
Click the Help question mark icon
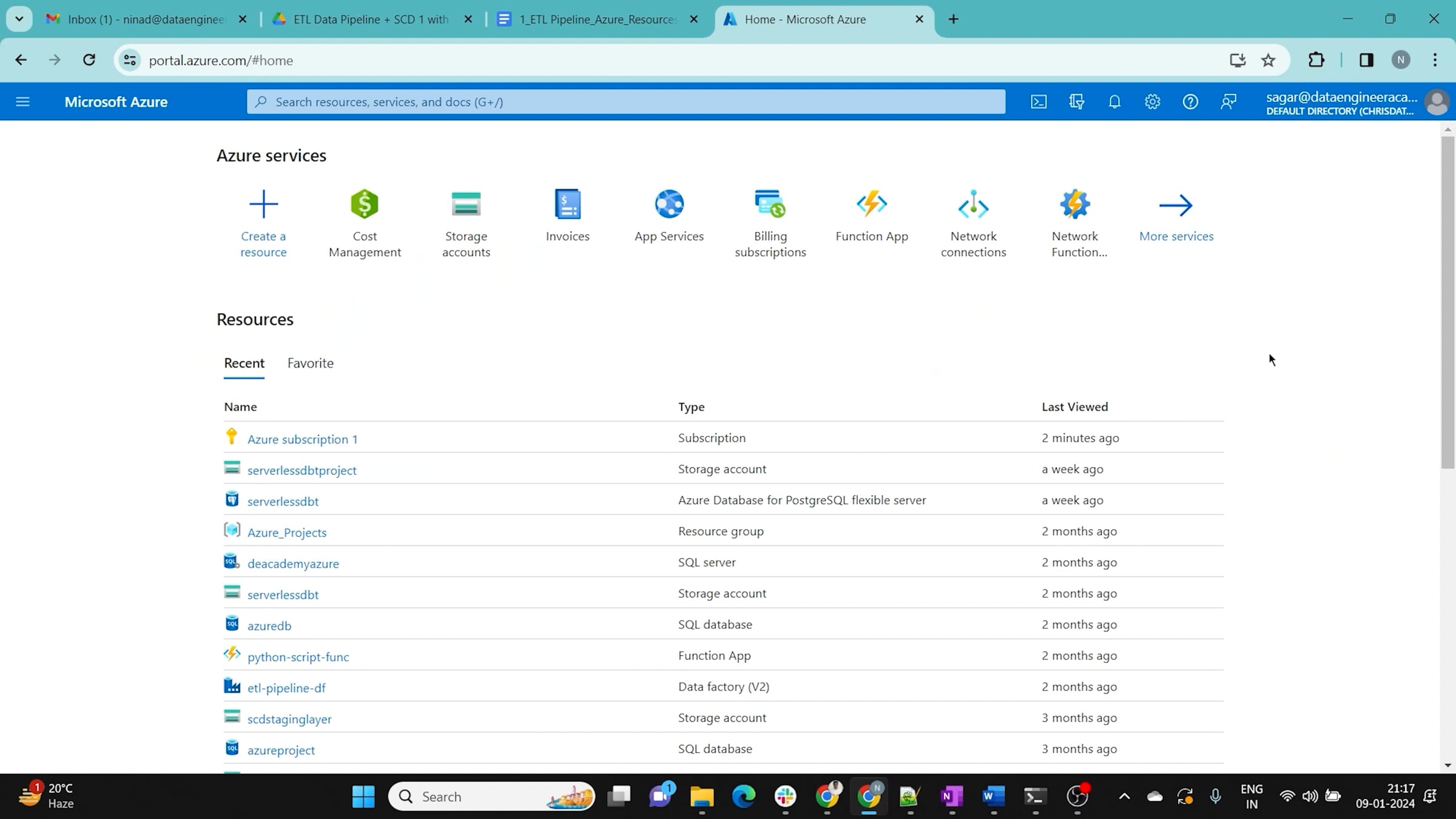pos(1190,101)
